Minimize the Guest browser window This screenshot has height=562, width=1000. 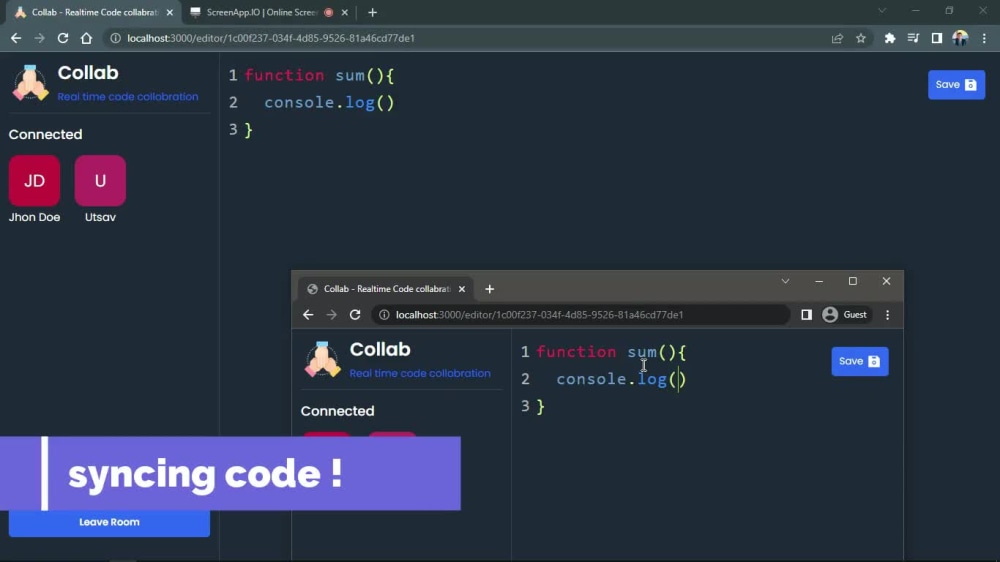pos(819,281)
